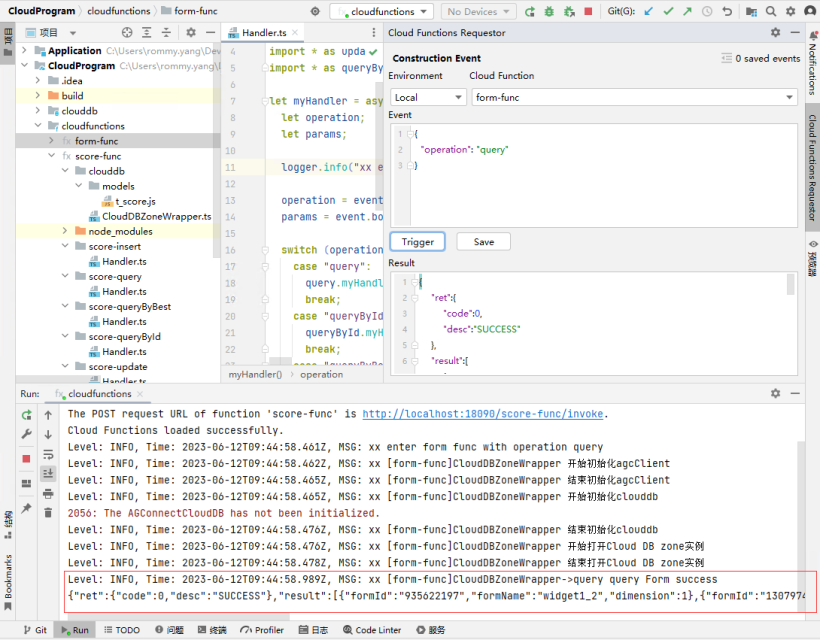Click Select Opened File icon in project panel
Viewport: 820px width, 640px height.
[127, 32]
